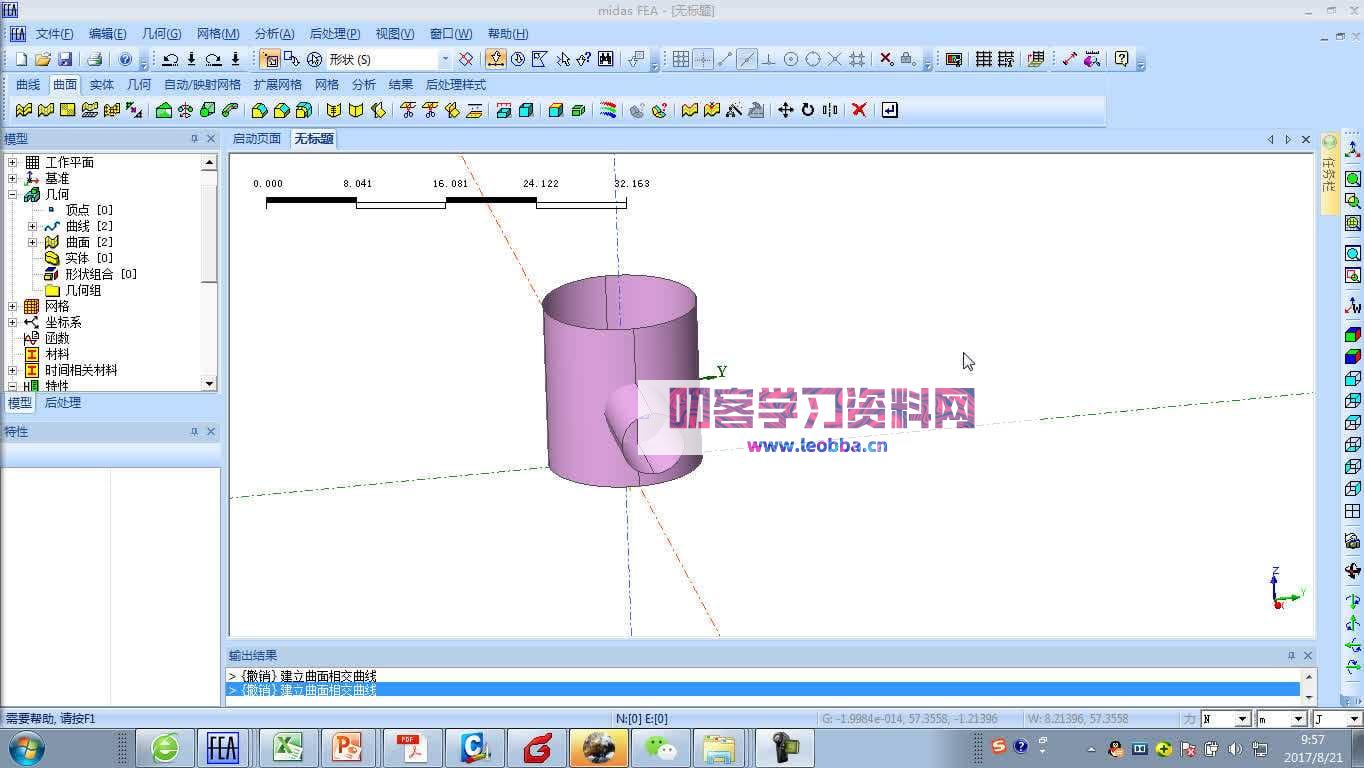
Task: Open the FEA icon on the taskbar
Action: [x=225, y=747]
